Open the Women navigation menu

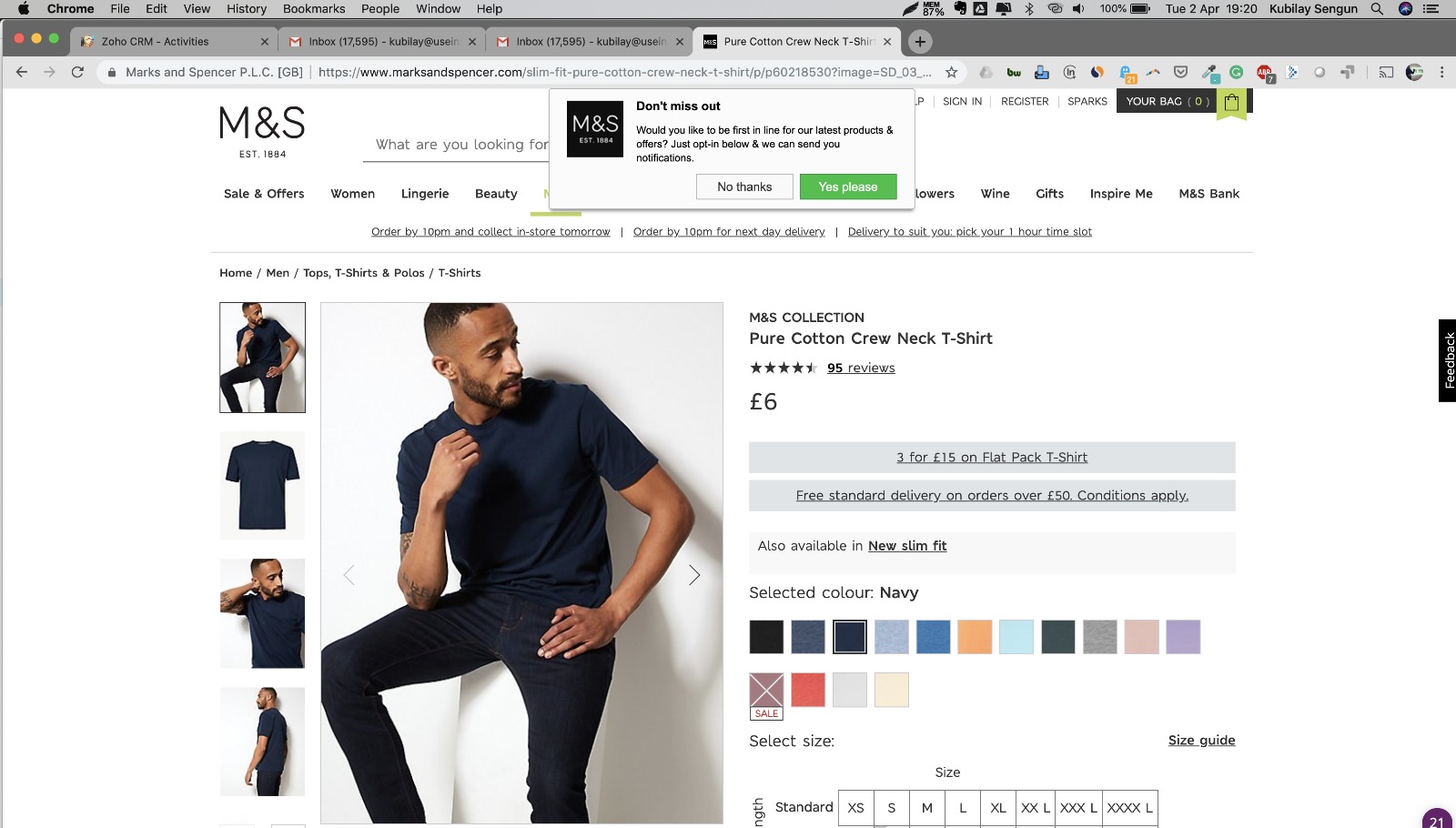click(x=352, y=194)
